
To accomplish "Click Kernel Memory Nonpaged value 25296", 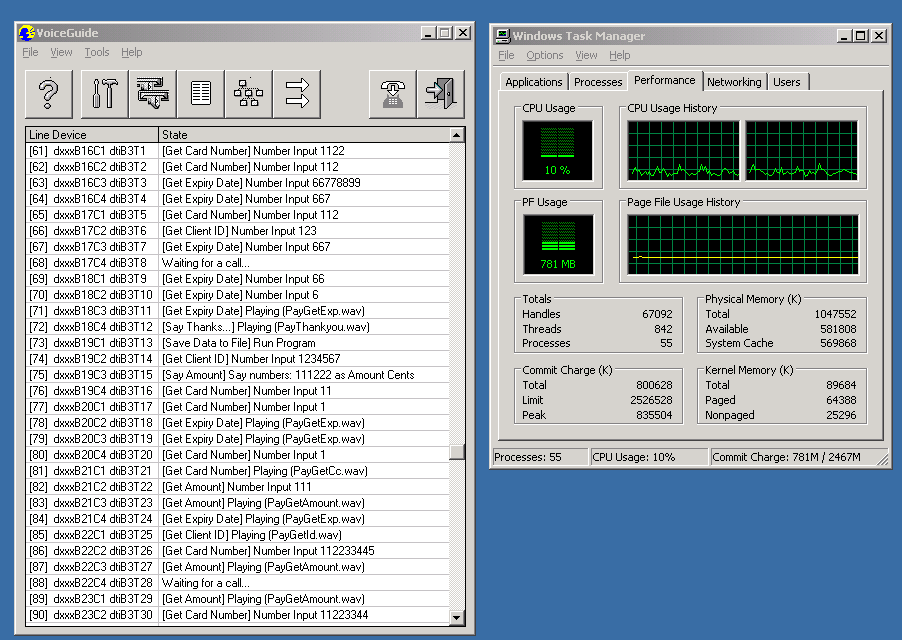I will 841,415.
